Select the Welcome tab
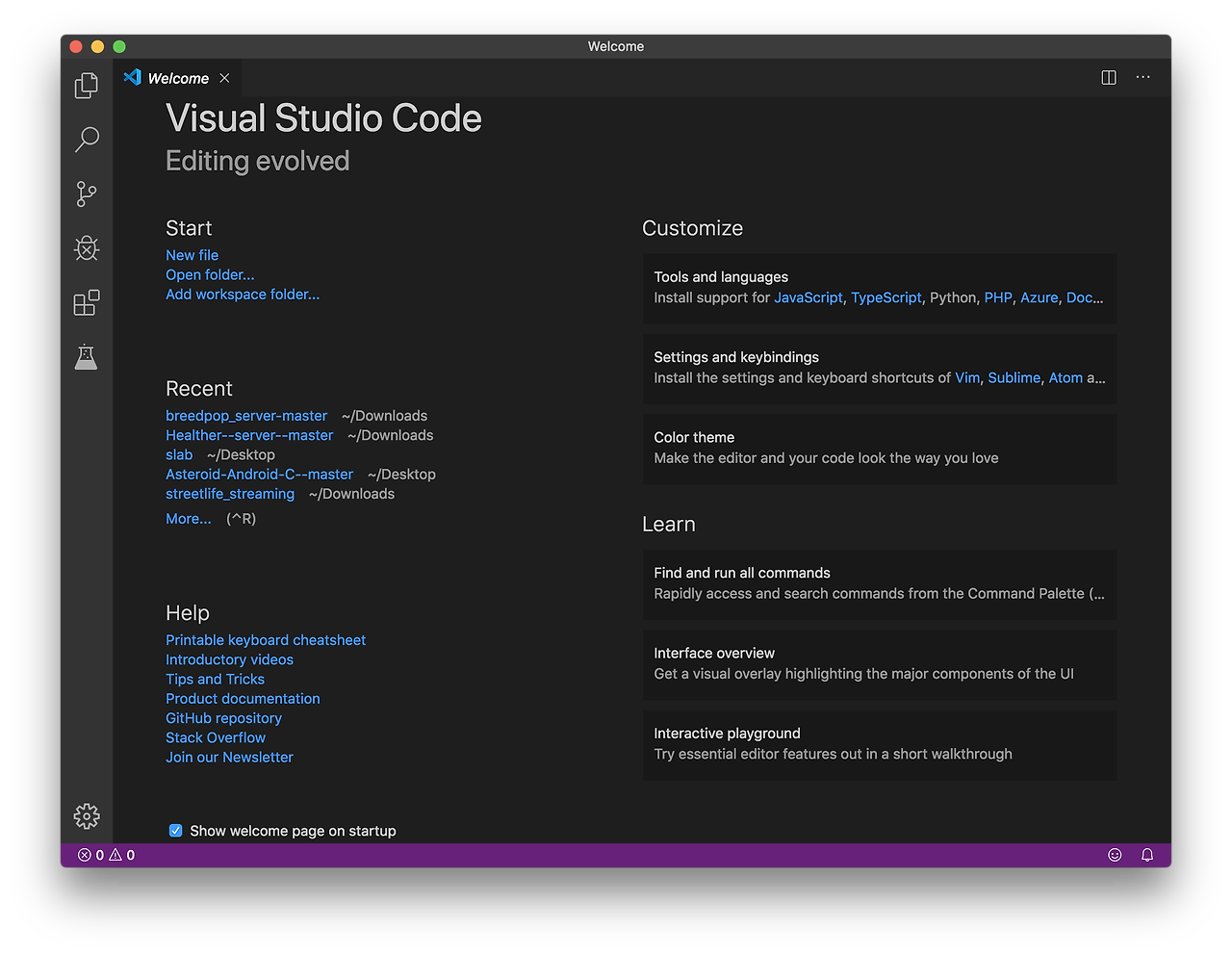1232x954 pixels. [x=178, y=78]
